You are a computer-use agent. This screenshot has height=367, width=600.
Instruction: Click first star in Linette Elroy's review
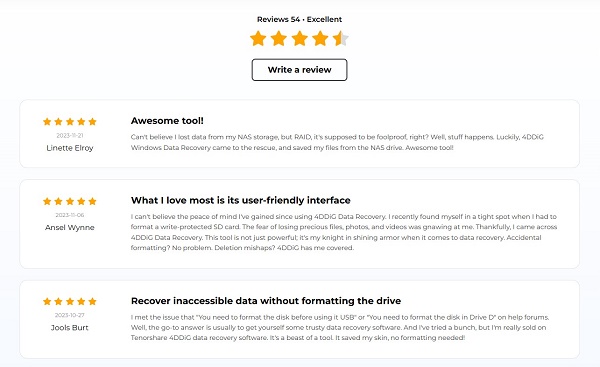[x=47, y=122]
